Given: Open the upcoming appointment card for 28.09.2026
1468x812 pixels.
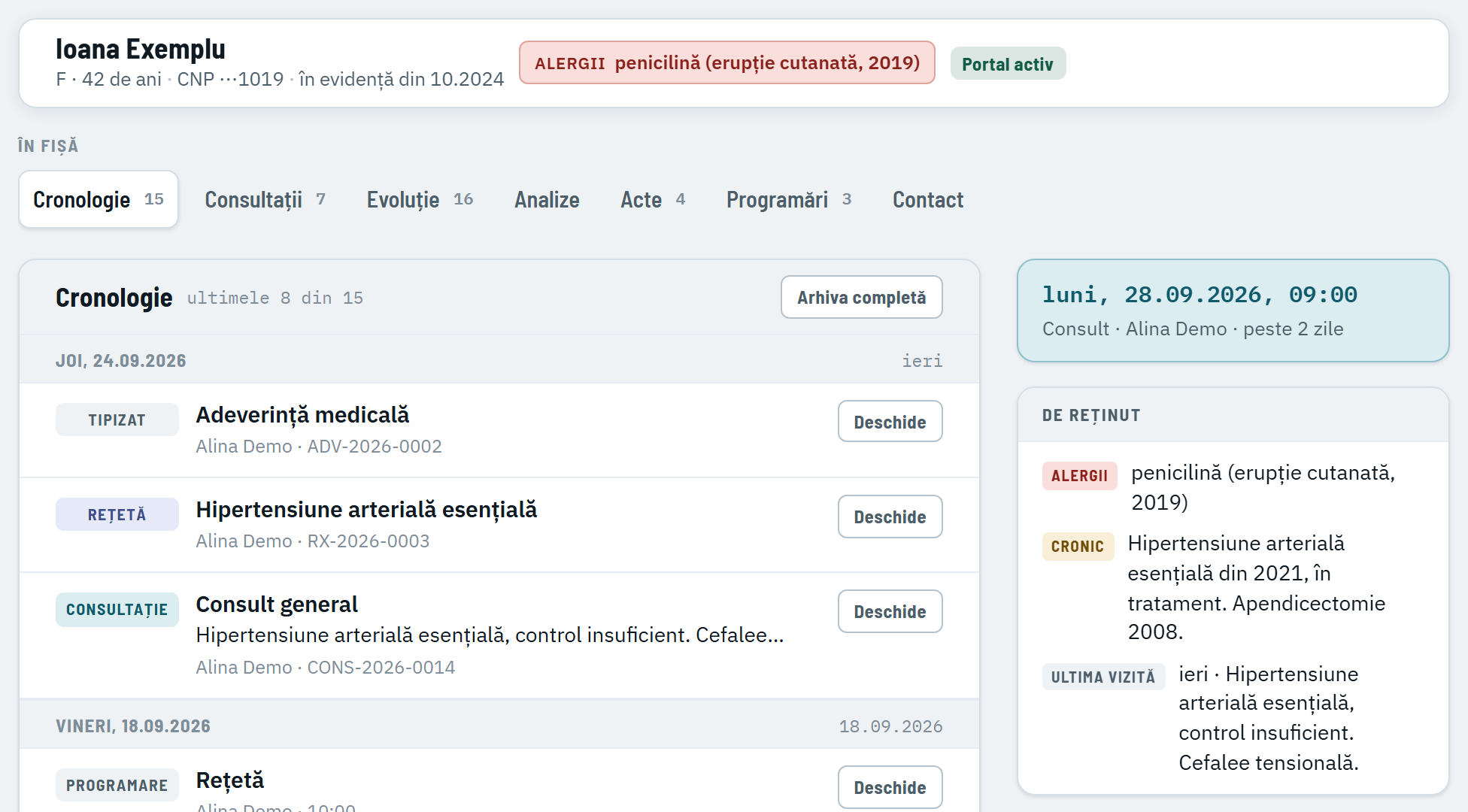Looking at the screenshot, I should coord(1233,311).
